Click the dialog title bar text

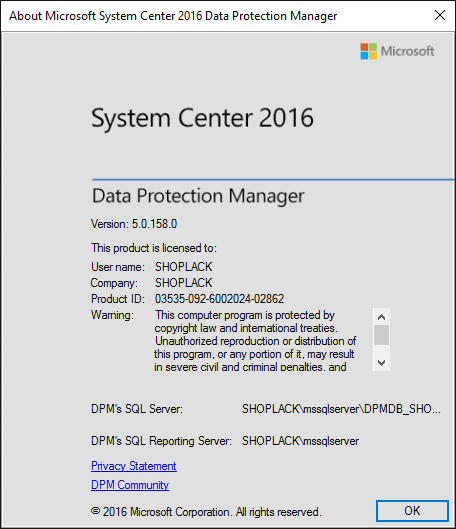point(173,16)
